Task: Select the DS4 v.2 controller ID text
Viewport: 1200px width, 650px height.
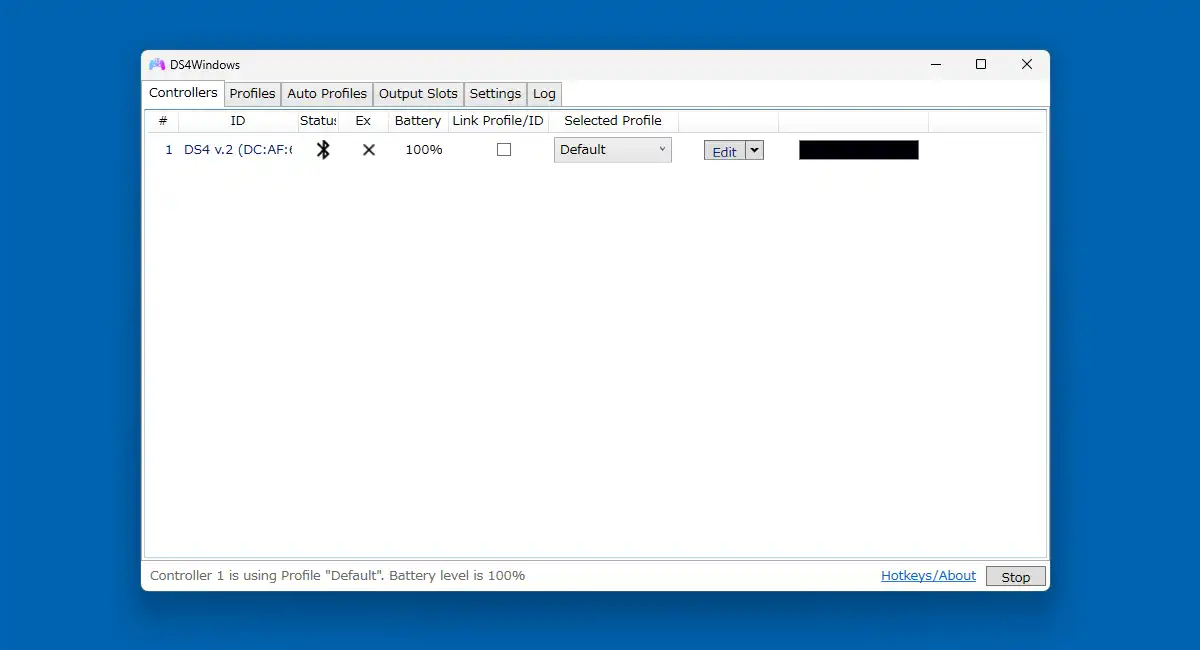Action: pos(238,150)
